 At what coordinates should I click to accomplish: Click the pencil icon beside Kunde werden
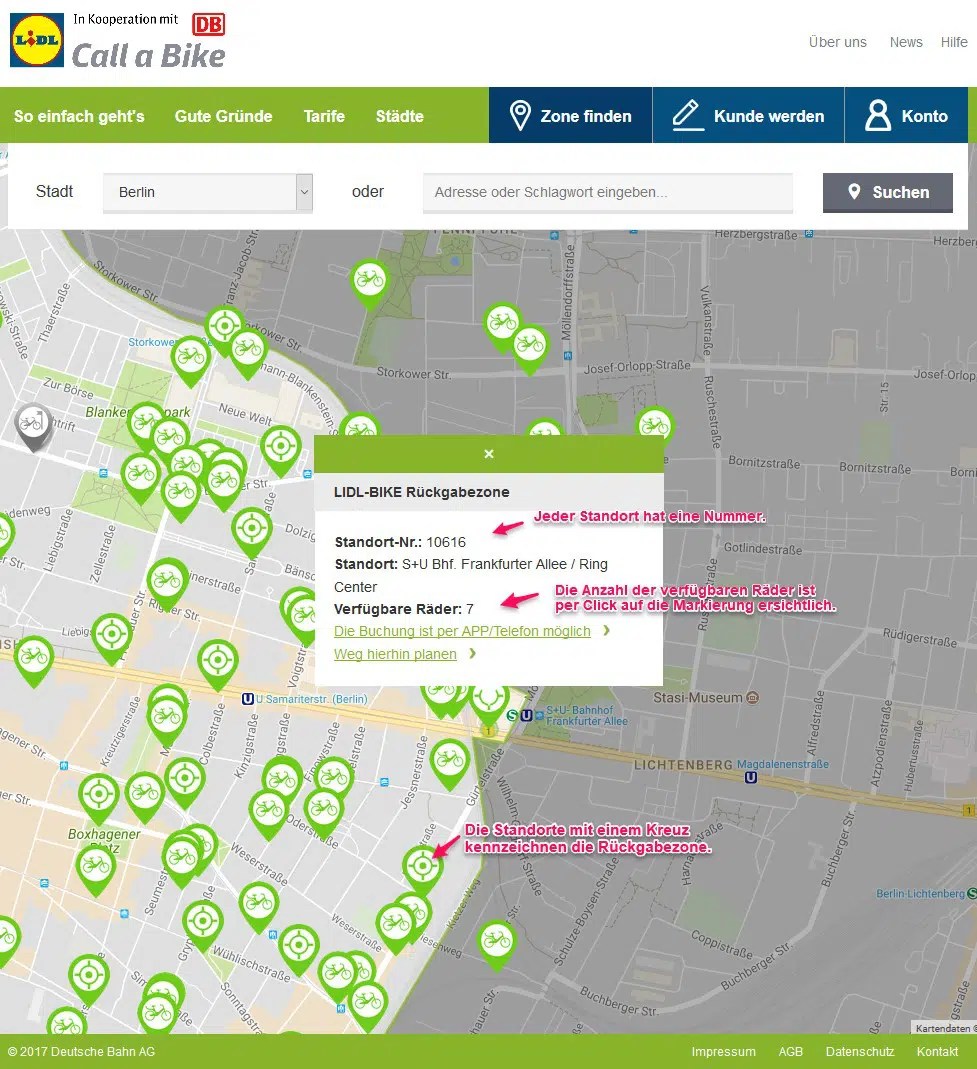687,115
